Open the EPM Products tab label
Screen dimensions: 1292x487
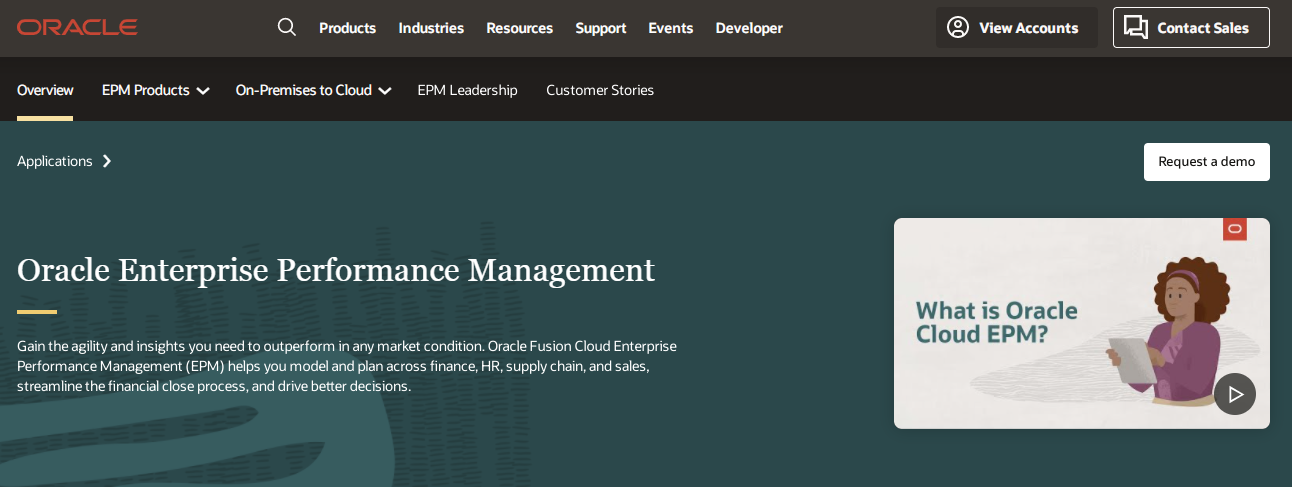click(x=145, y=90)
